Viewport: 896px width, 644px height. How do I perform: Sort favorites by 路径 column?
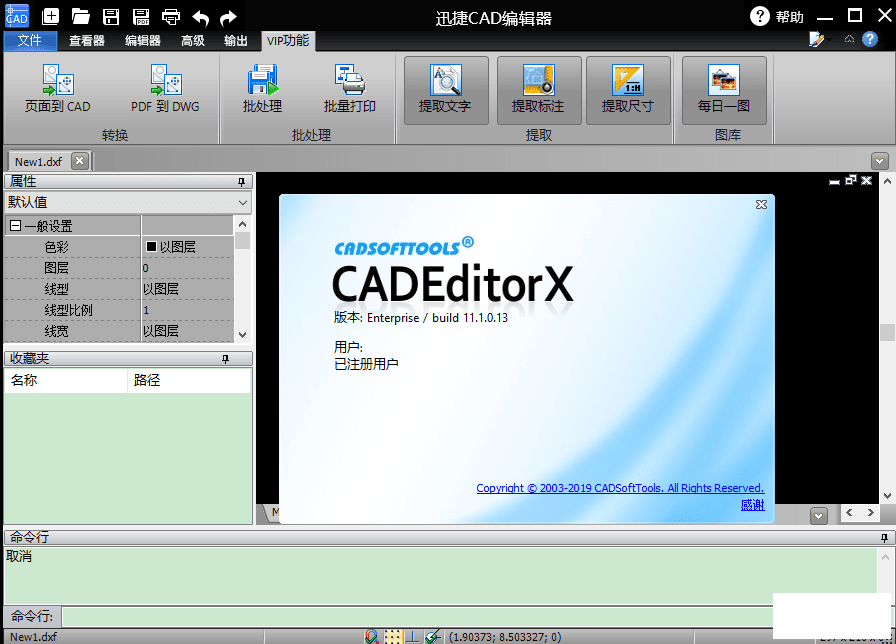(189, 381)
